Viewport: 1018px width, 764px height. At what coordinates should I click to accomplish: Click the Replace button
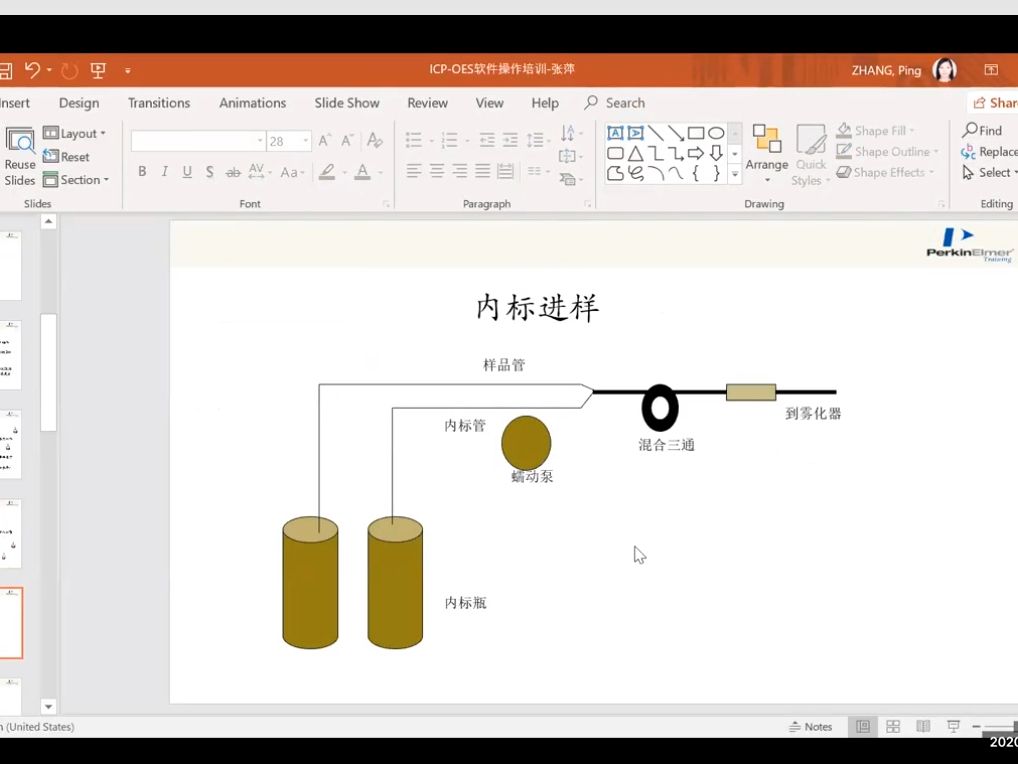[989, 151]
